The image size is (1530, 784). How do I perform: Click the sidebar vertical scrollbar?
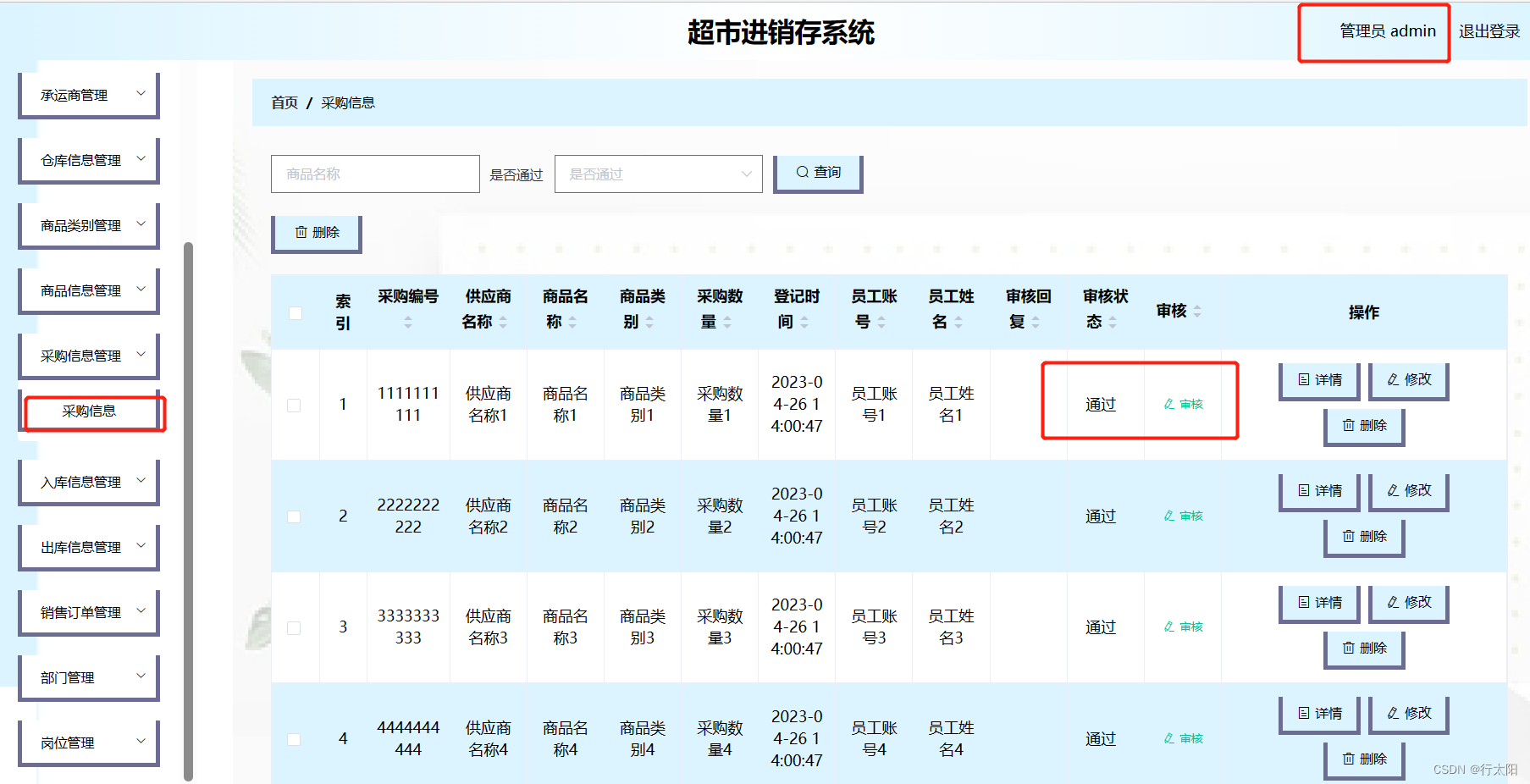188,511
